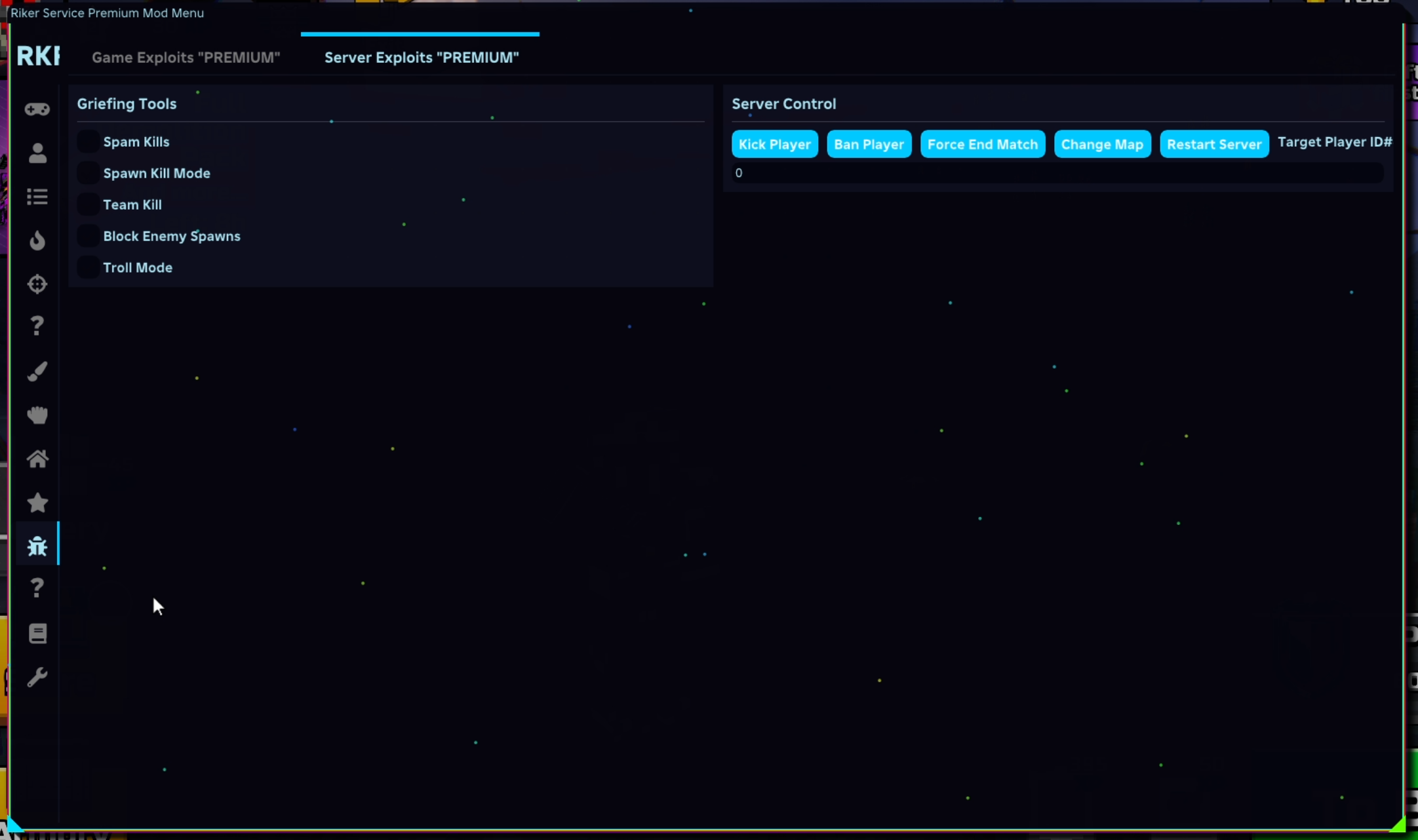Open the wrench settings sidebar icon
This screenshot has width=1418, height=840.
(x=37, y=677)
